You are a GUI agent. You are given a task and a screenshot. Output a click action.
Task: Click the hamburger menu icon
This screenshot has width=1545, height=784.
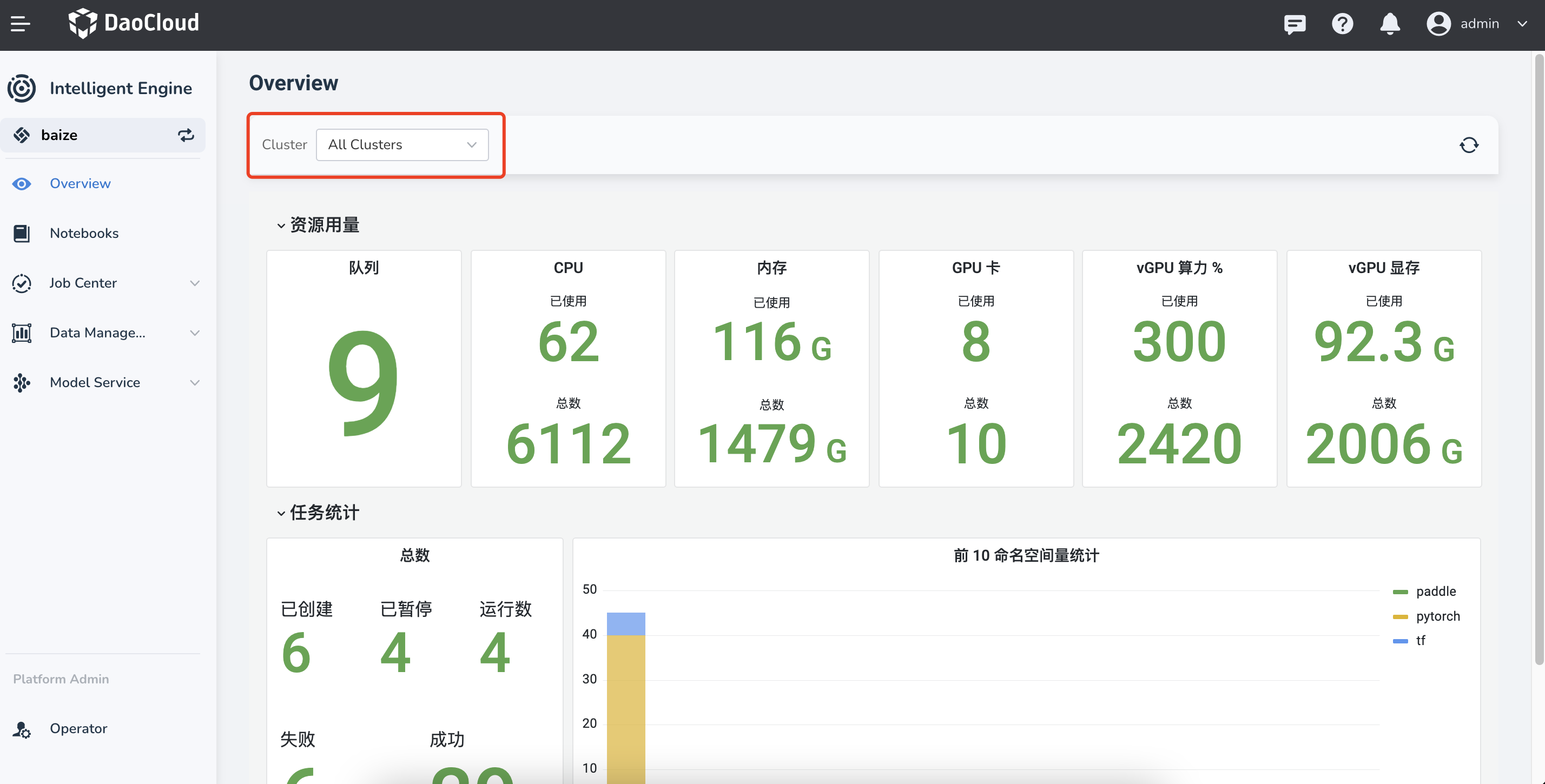(x=21, y=24)
